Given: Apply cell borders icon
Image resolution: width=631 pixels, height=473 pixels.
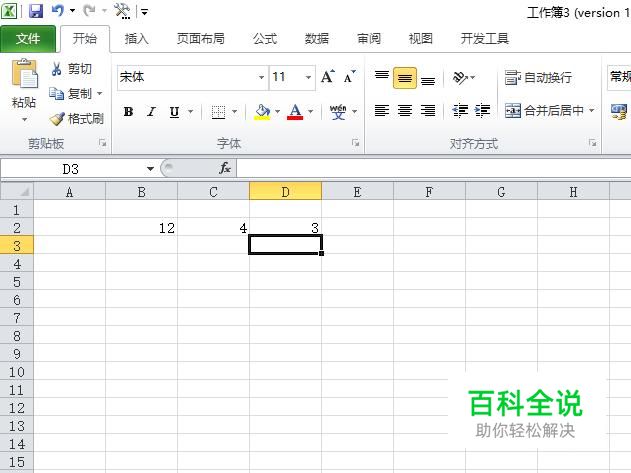Looking at the screenshot, I should (219, 112).
